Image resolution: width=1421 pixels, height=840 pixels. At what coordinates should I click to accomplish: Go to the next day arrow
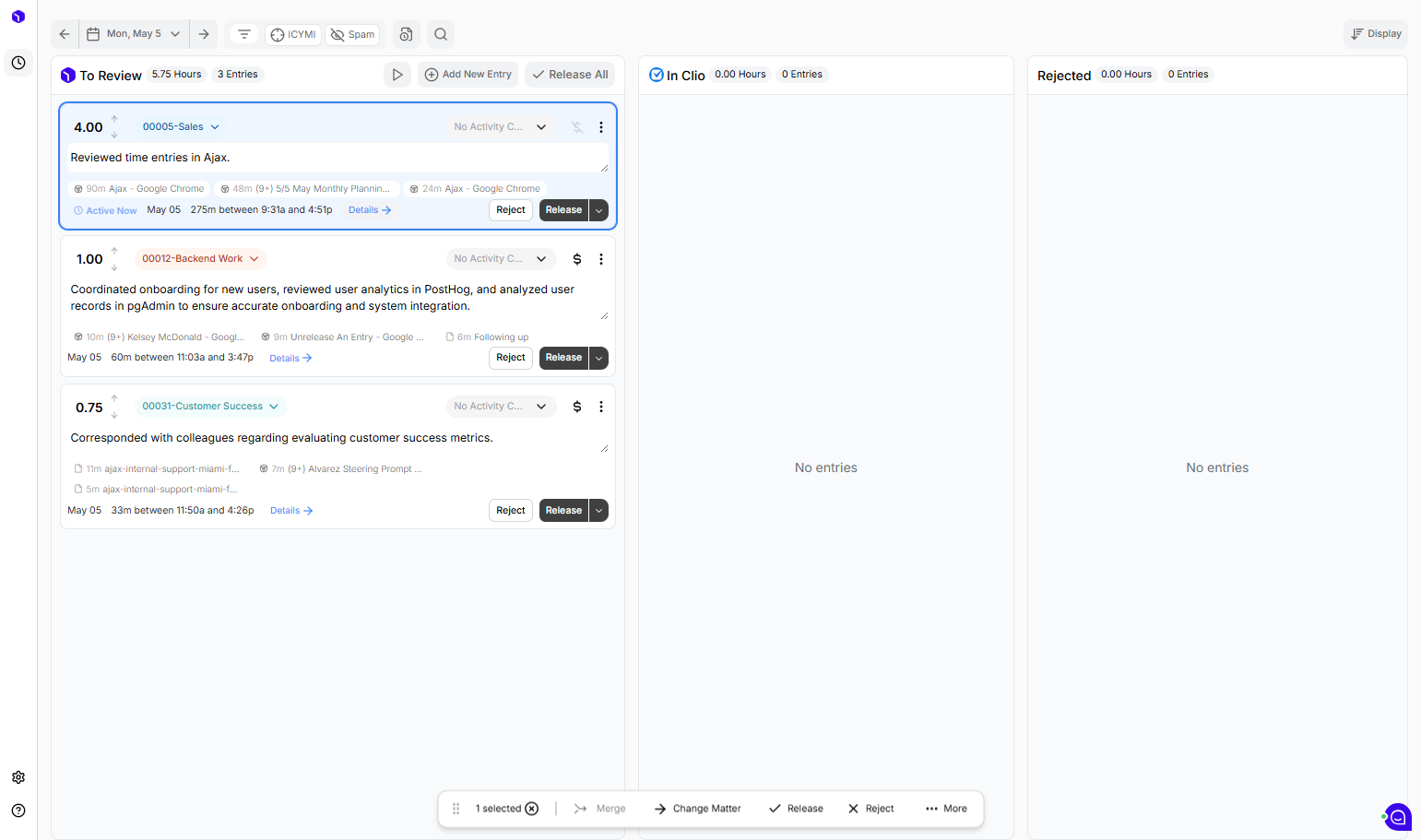(x=204, y=34)
